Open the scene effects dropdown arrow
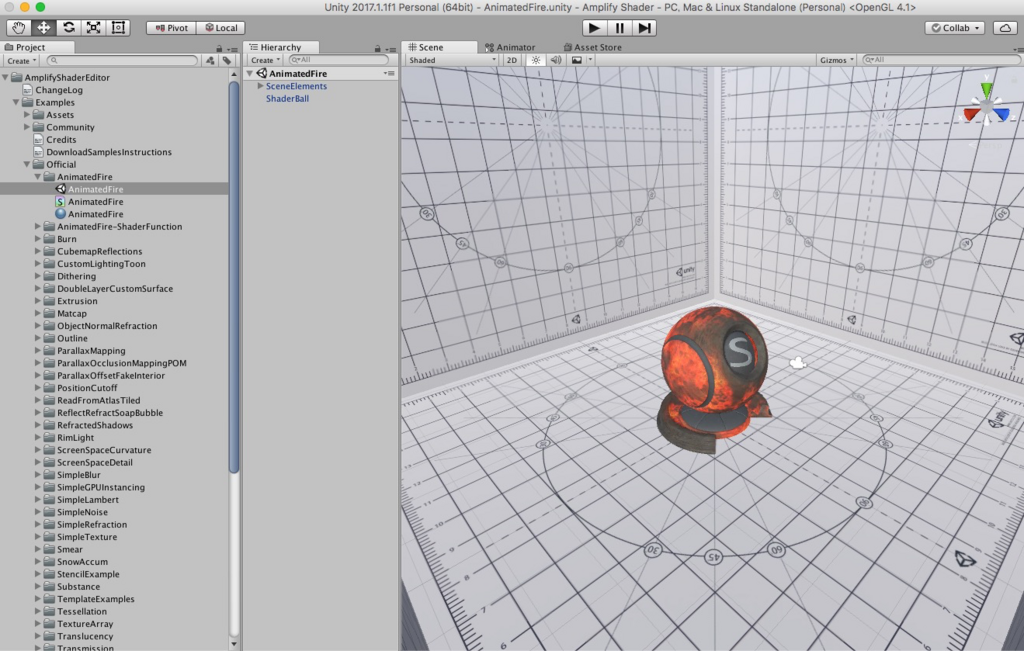This screenshot has height=651, width=1024. click(x=590, y=59)
